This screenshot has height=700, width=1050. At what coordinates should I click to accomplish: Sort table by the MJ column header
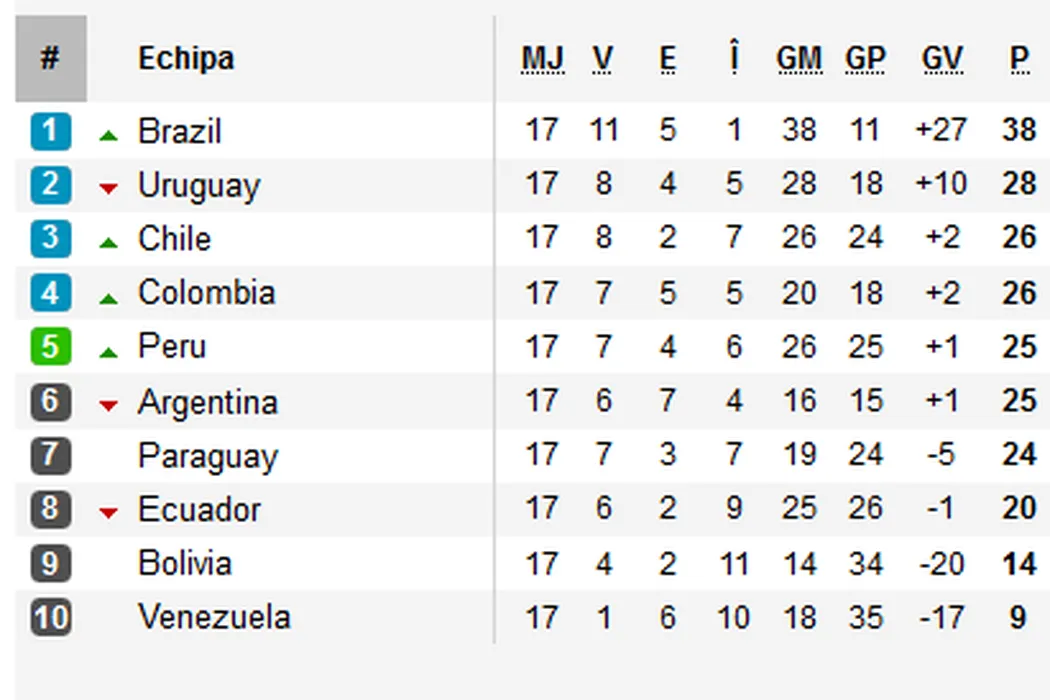(542, 60)
